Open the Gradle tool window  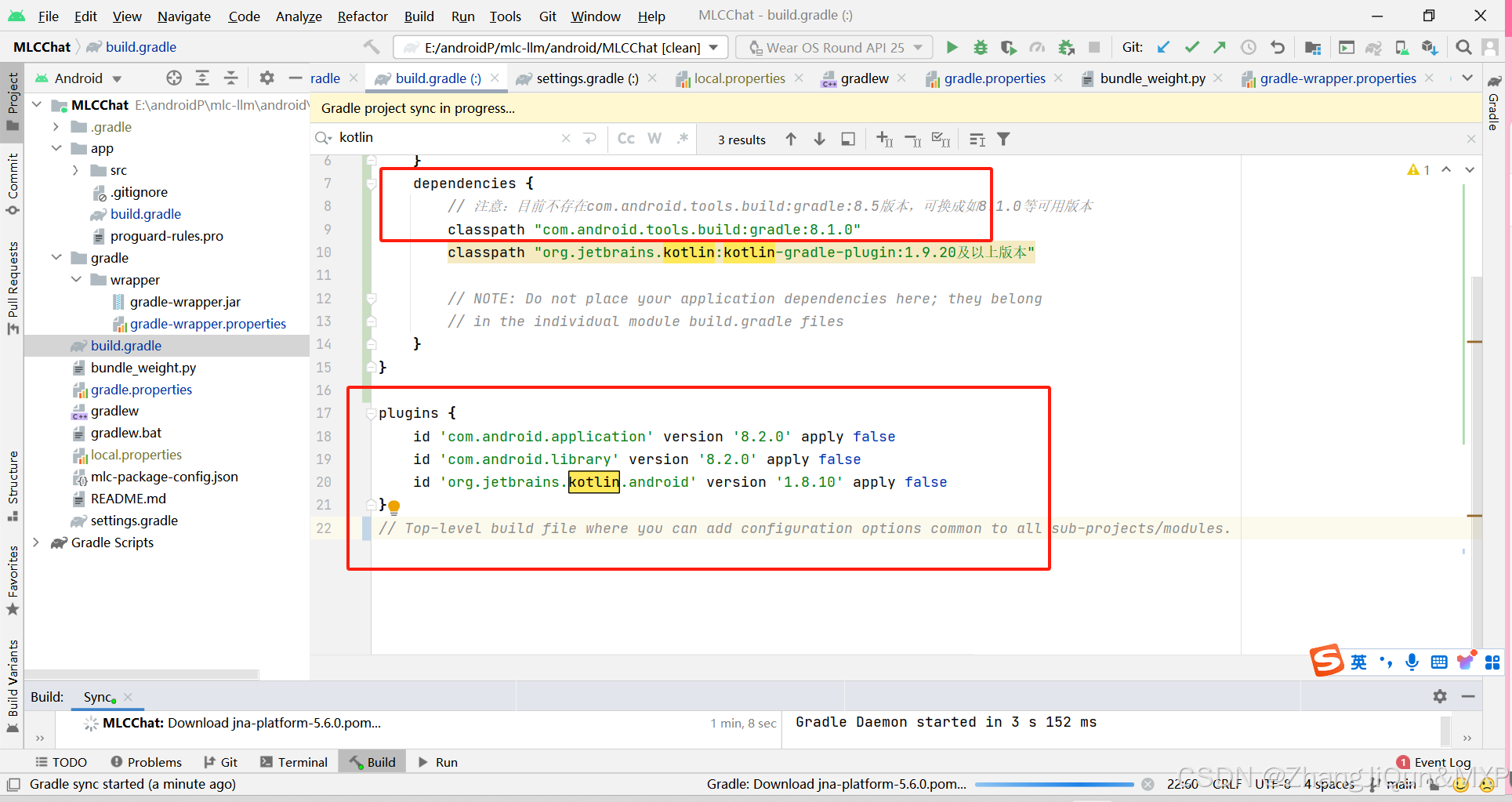[x=1494, y=103]
